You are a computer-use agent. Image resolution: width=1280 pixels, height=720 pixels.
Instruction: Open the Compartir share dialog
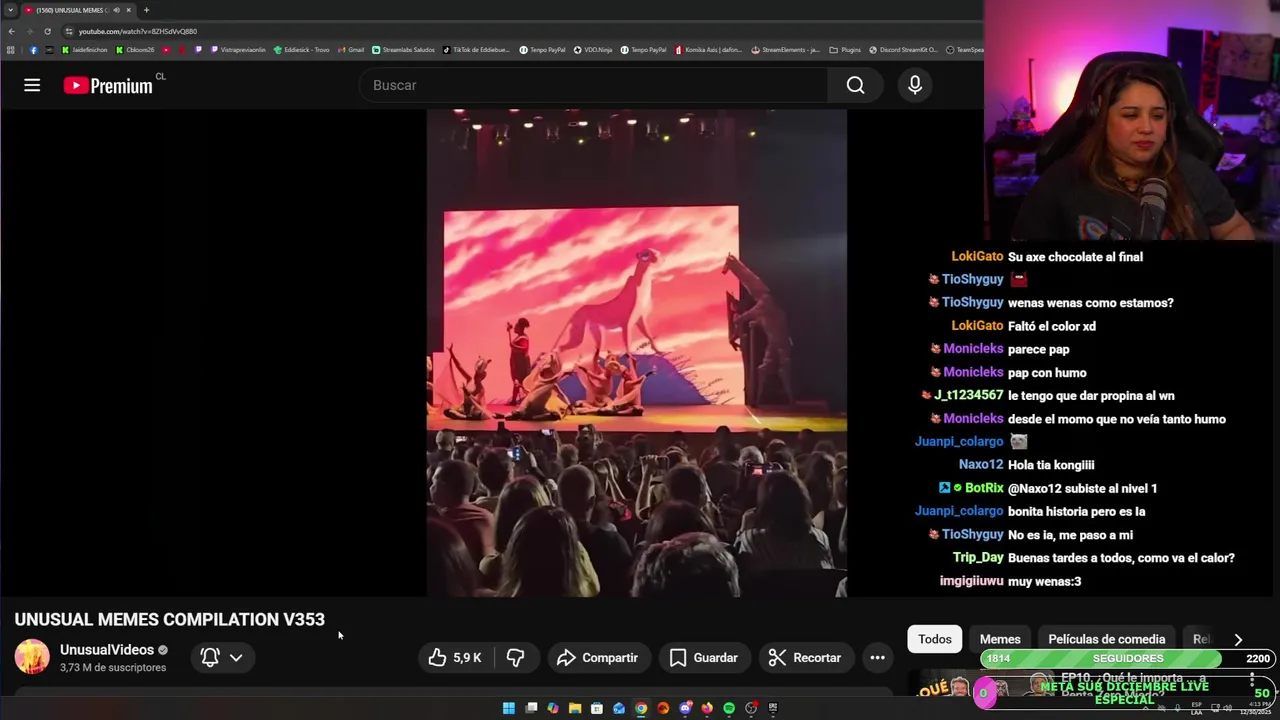[597, 657]
